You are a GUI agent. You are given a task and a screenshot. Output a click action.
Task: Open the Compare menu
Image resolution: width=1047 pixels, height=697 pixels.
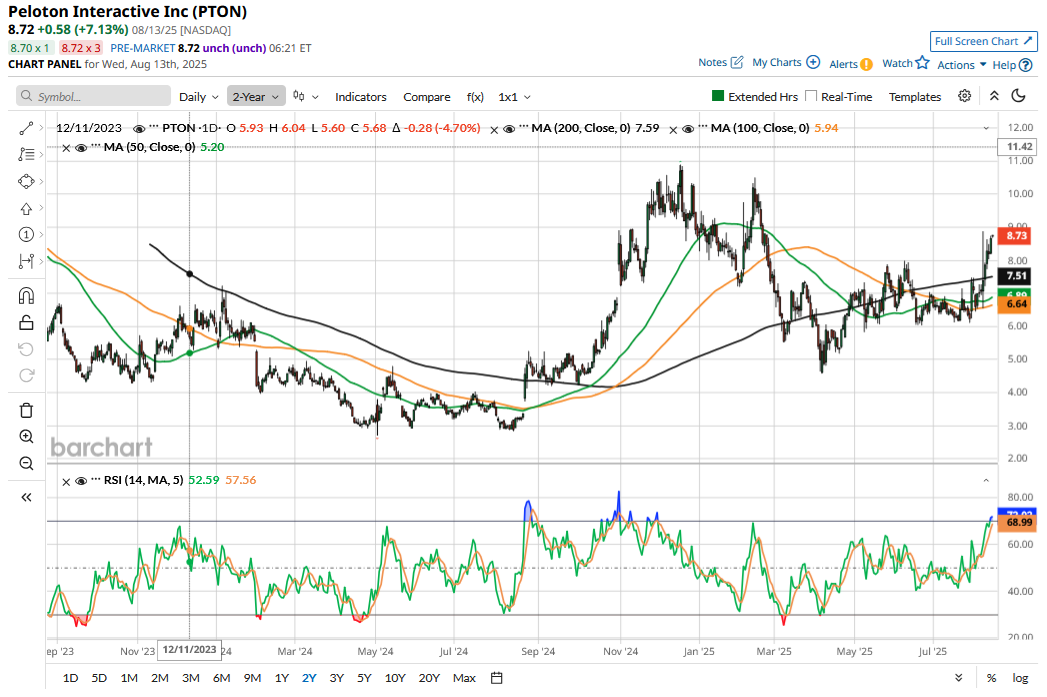click(x=427, y=97)
